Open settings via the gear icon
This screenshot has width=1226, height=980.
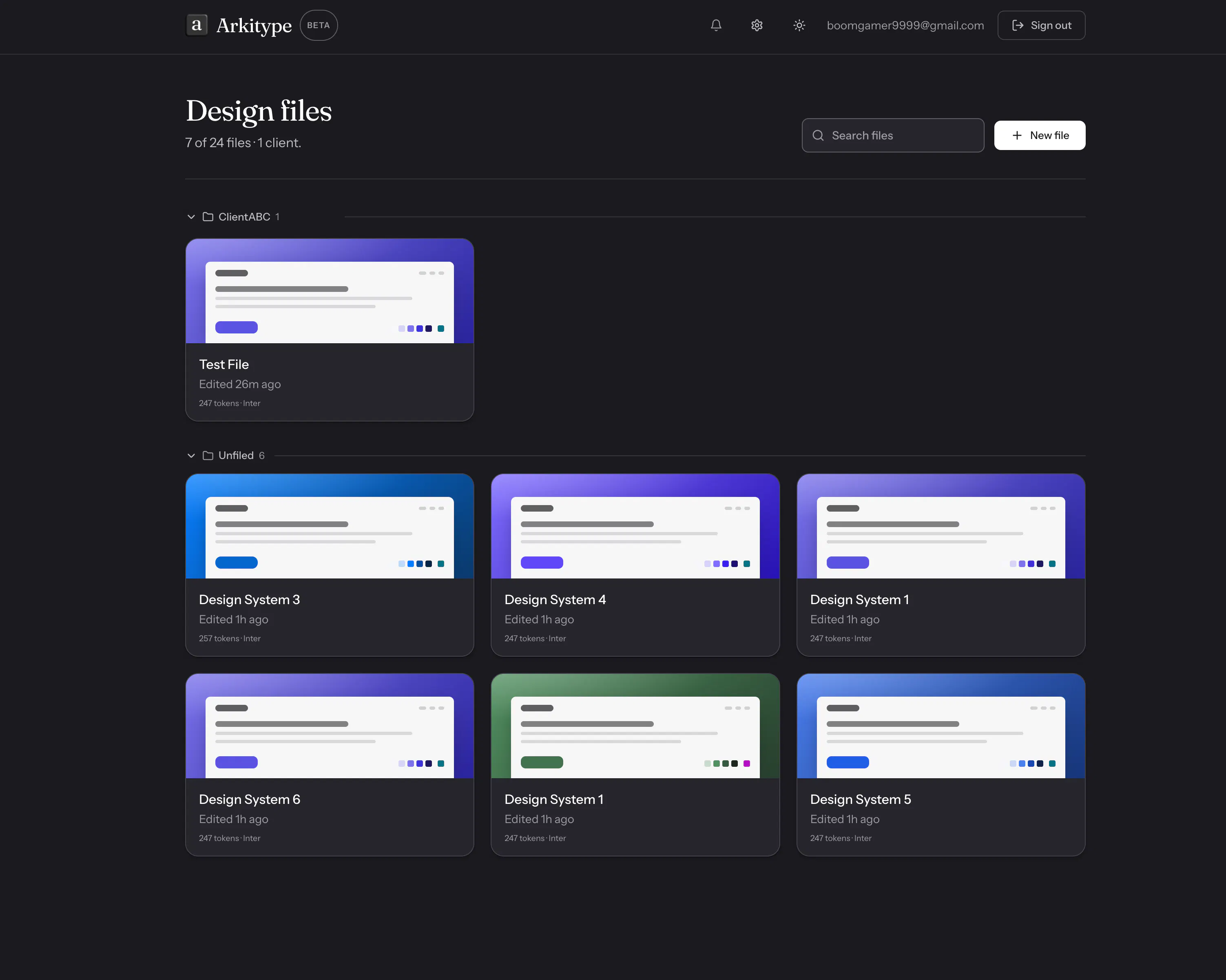(x=757, y=25)
